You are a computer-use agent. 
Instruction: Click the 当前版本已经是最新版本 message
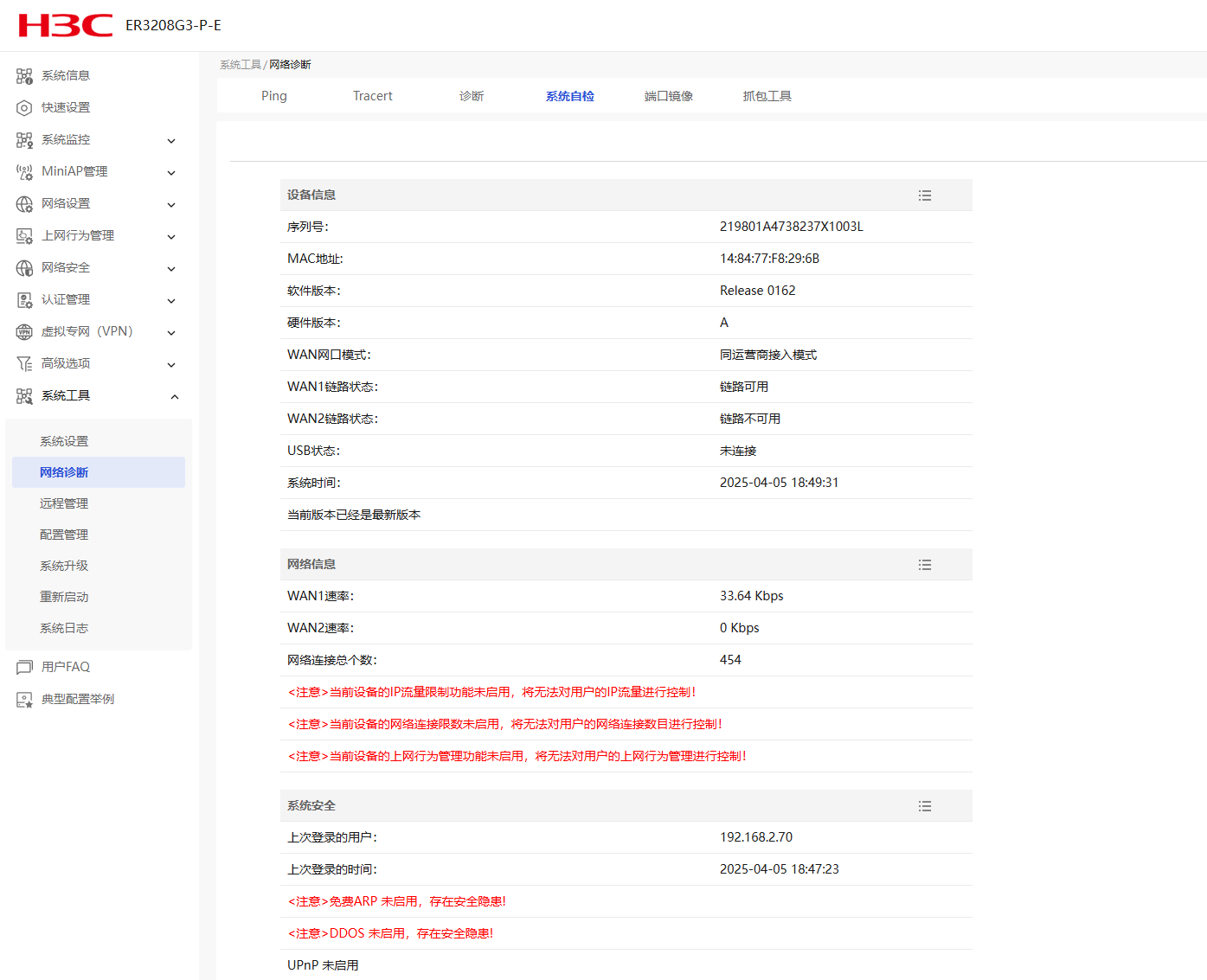click(354, 515)
